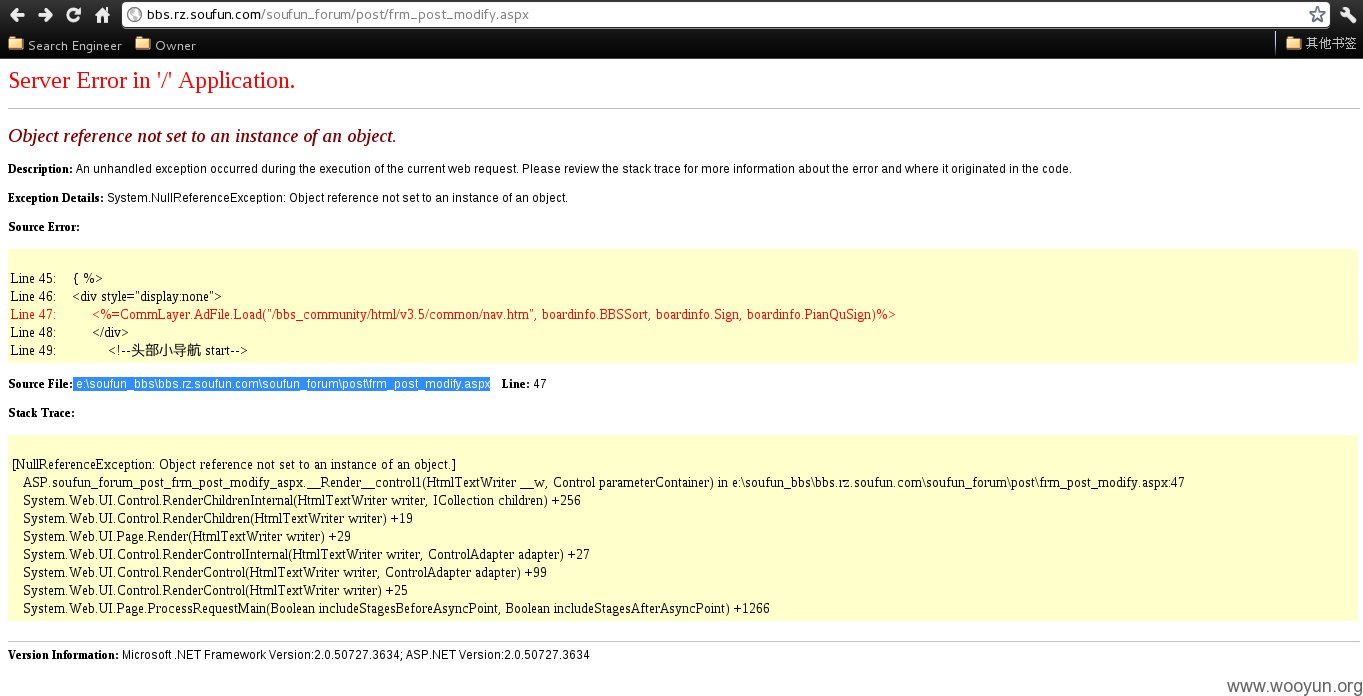Click the ProcessRequestMain +1266 trace line
The image size is (1363, 696).
coord(396,609)
